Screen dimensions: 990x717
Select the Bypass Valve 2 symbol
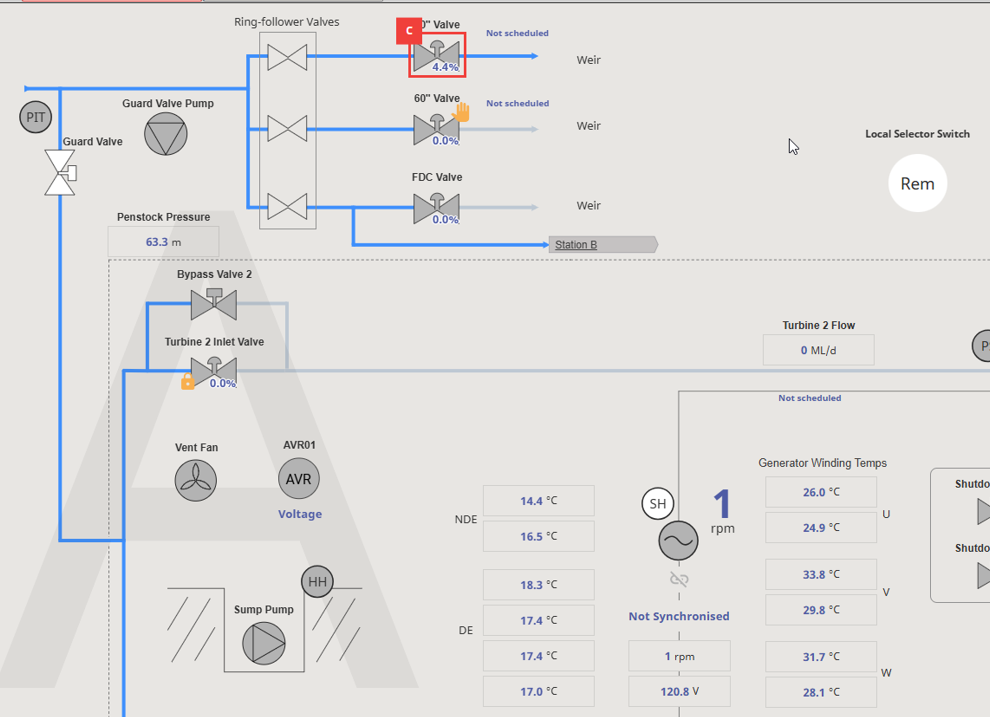(214, 304)
